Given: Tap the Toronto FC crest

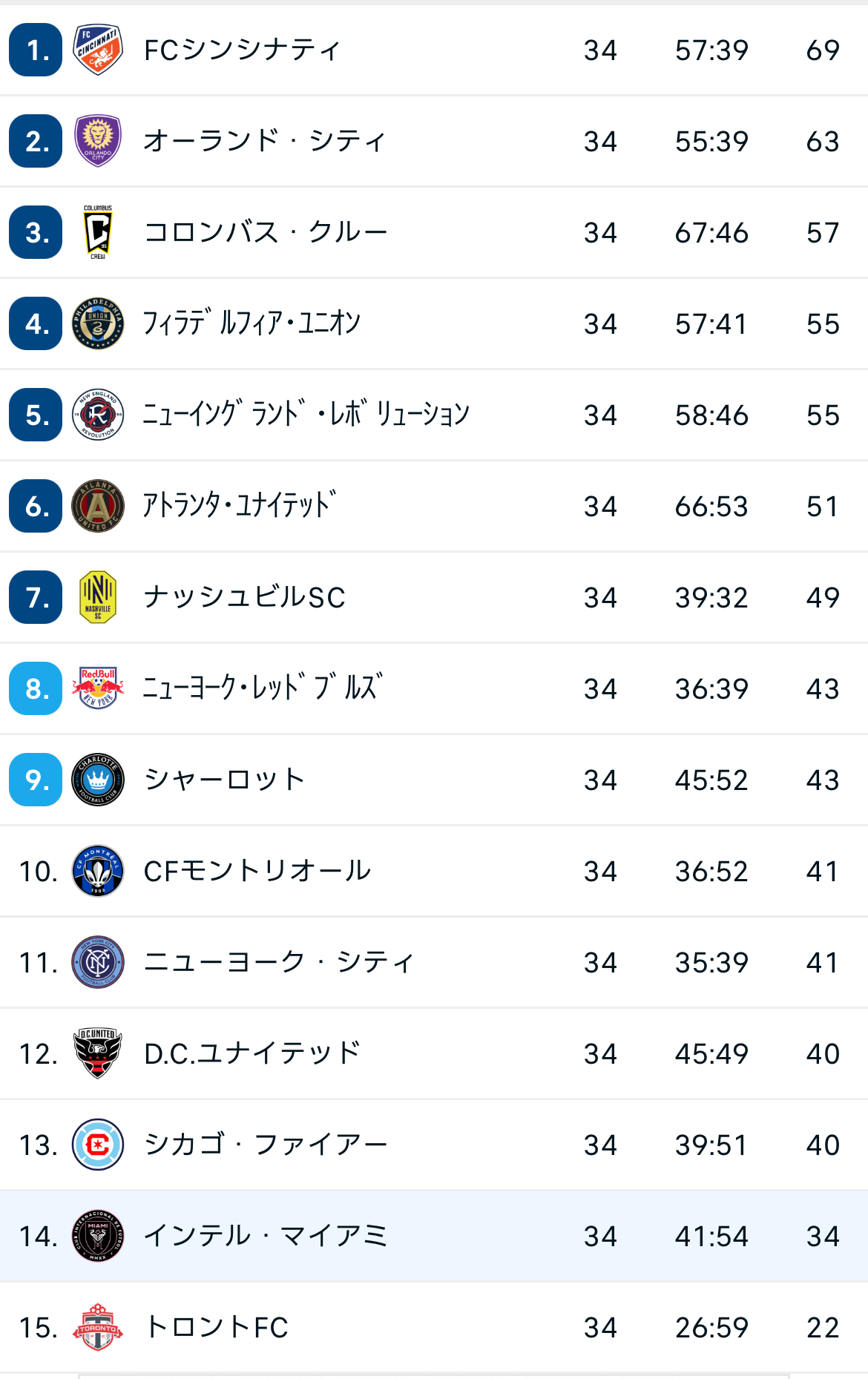Looking at the screenshot, I should point(98,1327).
